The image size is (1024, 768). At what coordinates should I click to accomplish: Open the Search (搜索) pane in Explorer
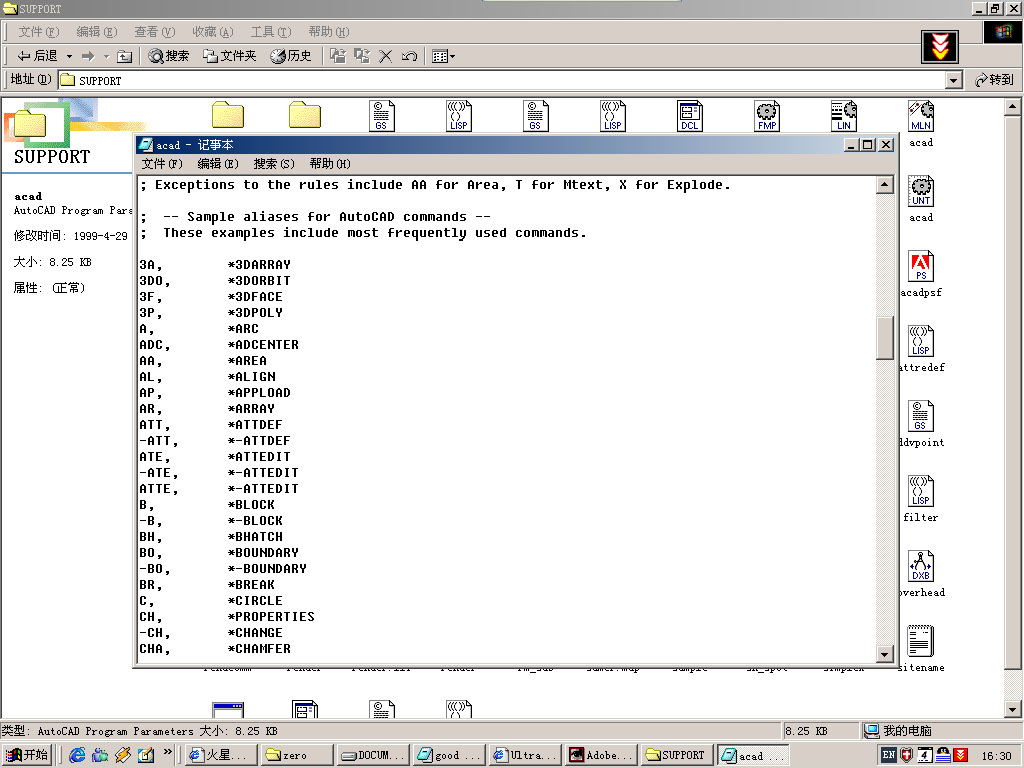click(168, 56)
